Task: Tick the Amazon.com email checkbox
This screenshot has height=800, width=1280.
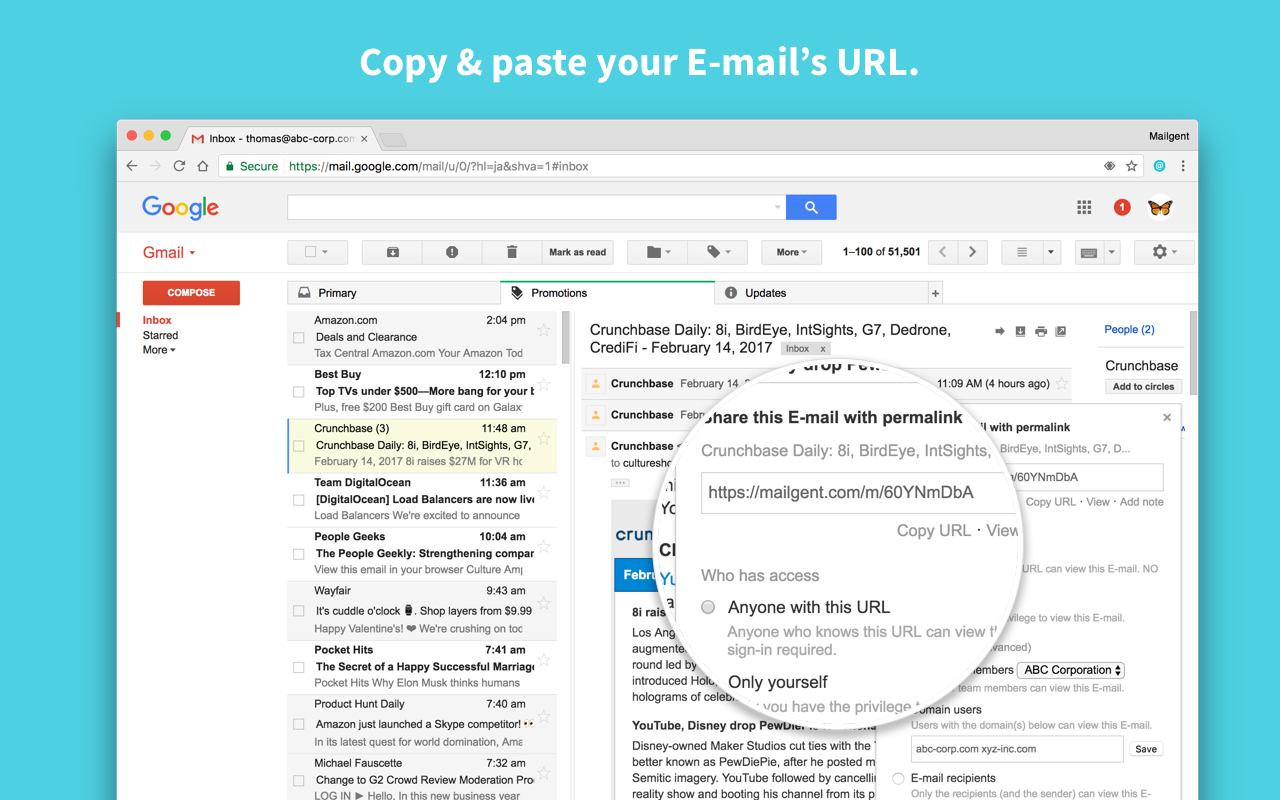Action: [298, 338]
